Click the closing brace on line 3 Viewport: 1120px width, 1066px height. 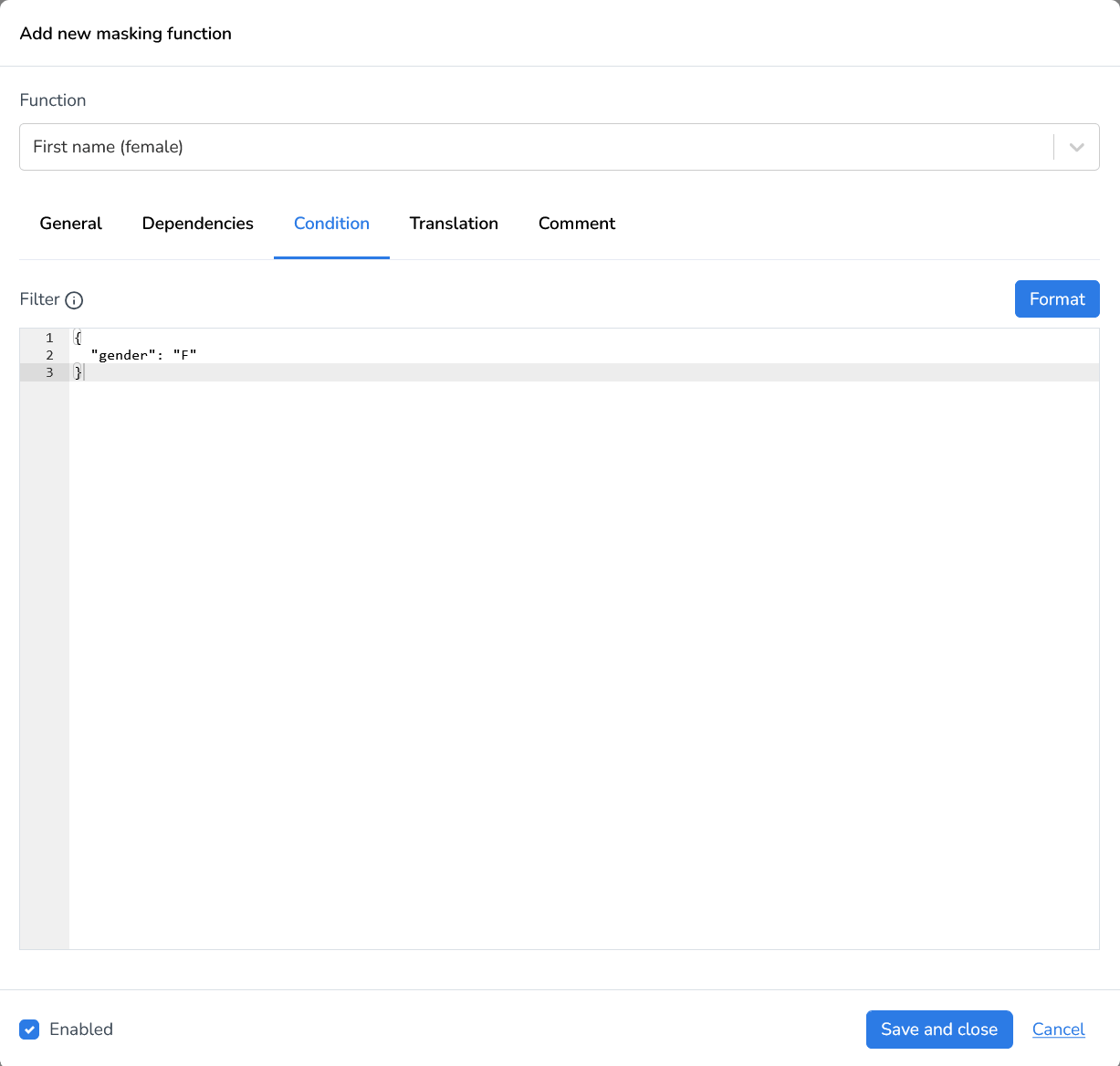[79, 372]
